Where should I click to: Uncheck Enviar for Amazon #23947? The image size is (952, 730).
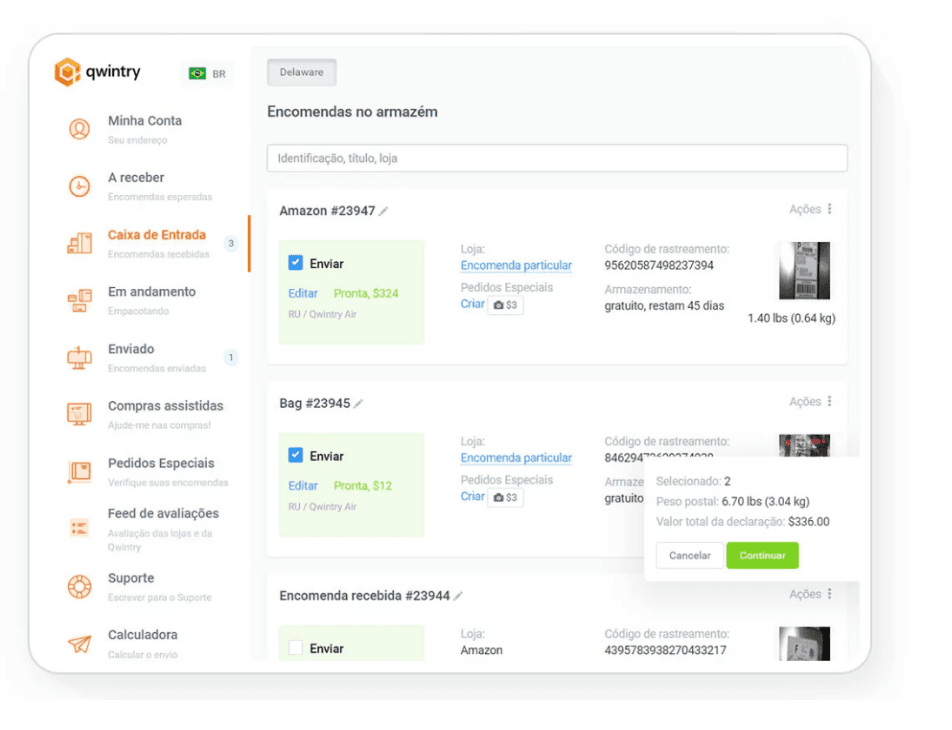296,263
